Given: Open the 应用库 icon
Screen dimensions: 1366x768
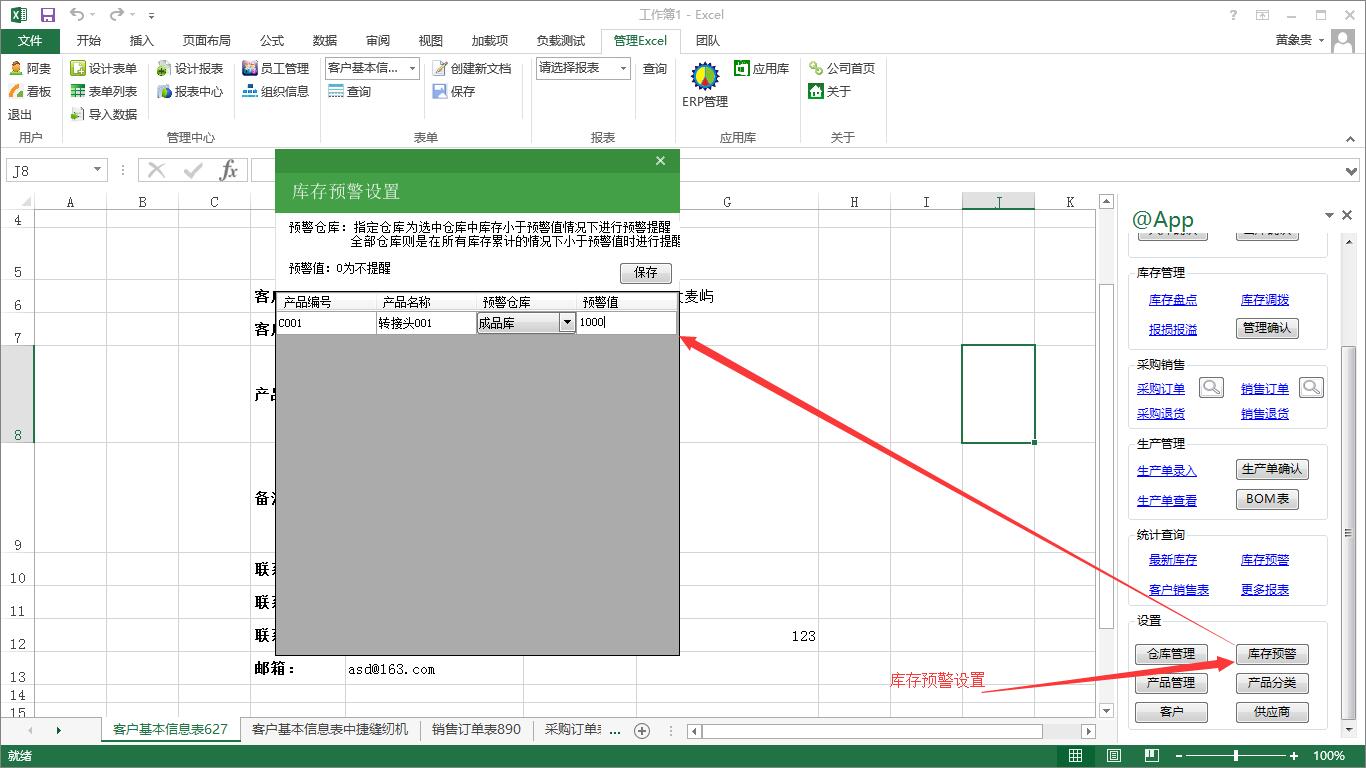Looking at the screenshot, I should click(742, 68).
